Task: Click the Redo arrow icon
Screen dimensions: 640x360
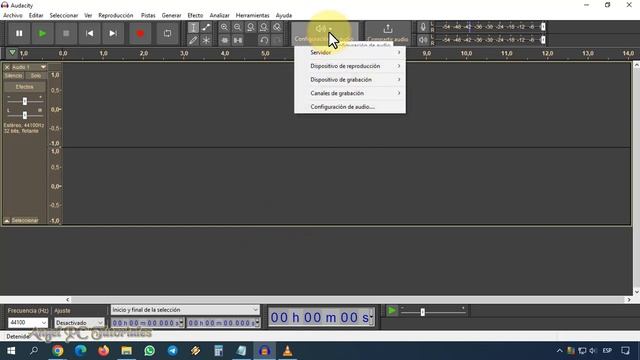Action: point(277,40)
